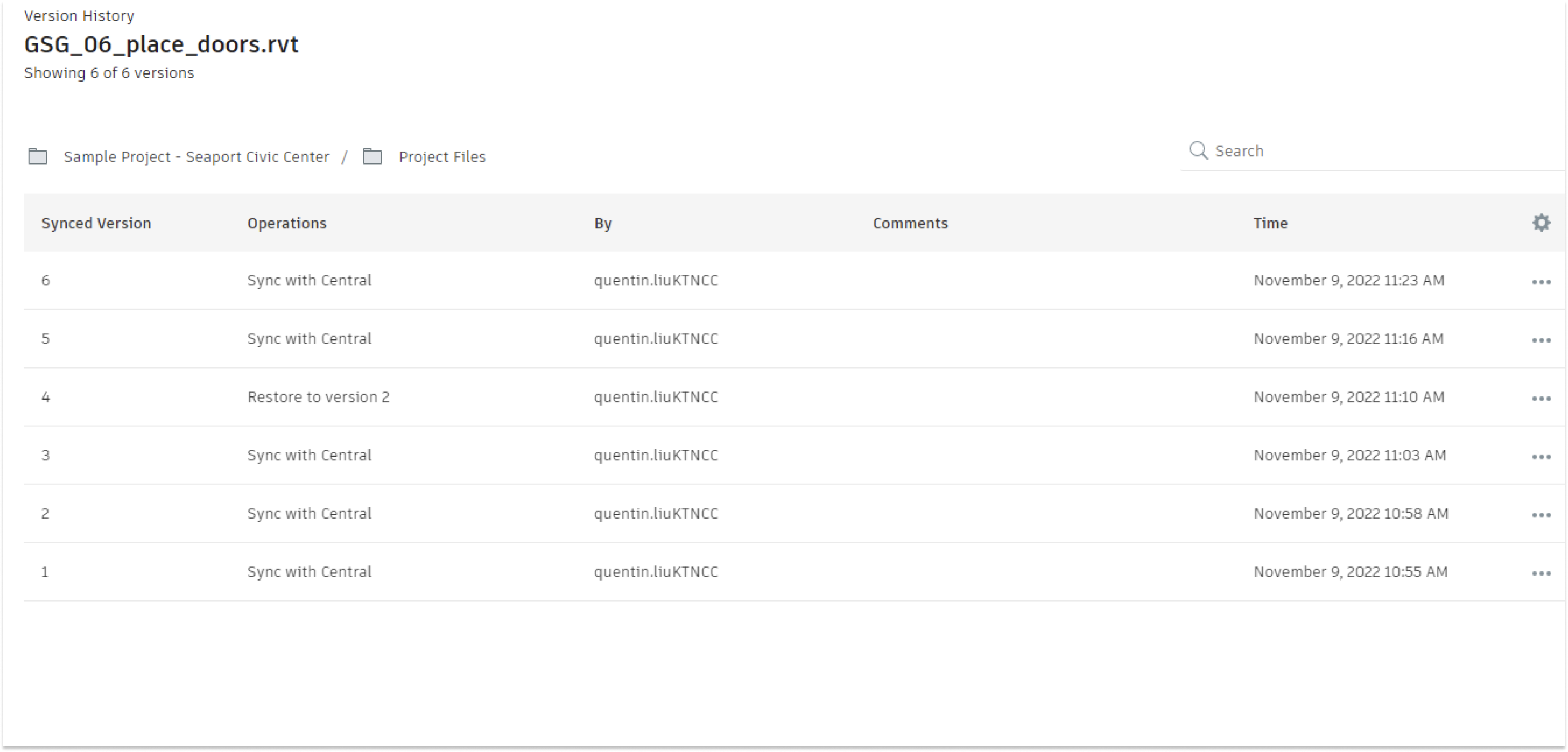Click the Version History heading
This screenshot has height=752, width=1568.
point(79,16)
